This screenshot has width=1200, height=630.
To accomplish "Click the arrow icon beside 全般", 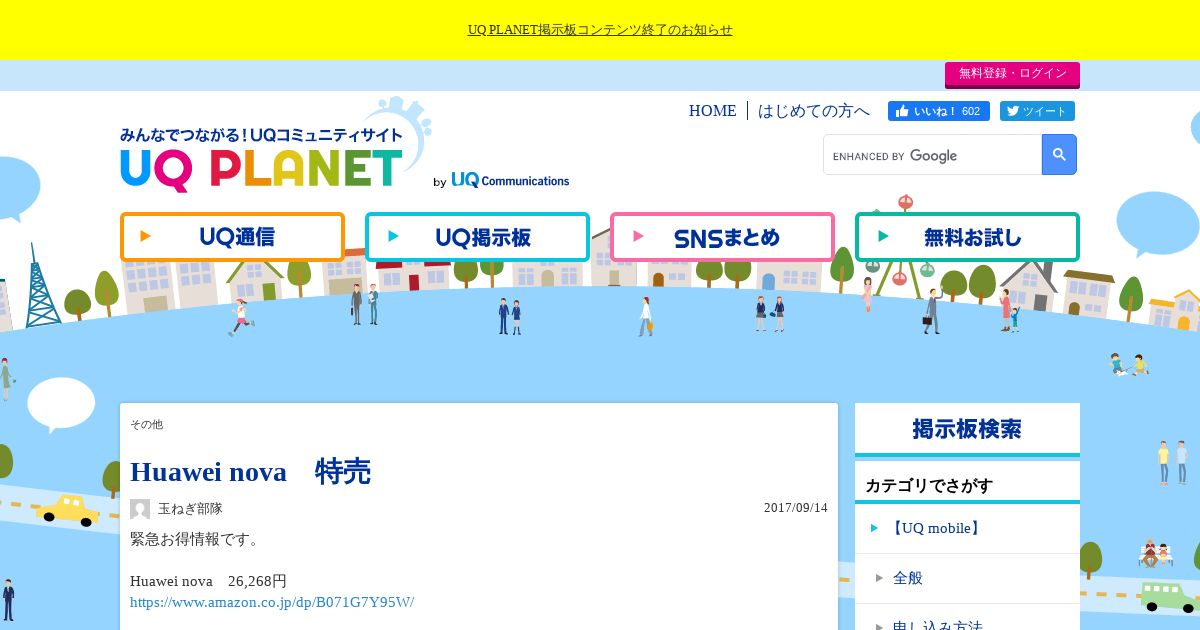I will (879, 578).
